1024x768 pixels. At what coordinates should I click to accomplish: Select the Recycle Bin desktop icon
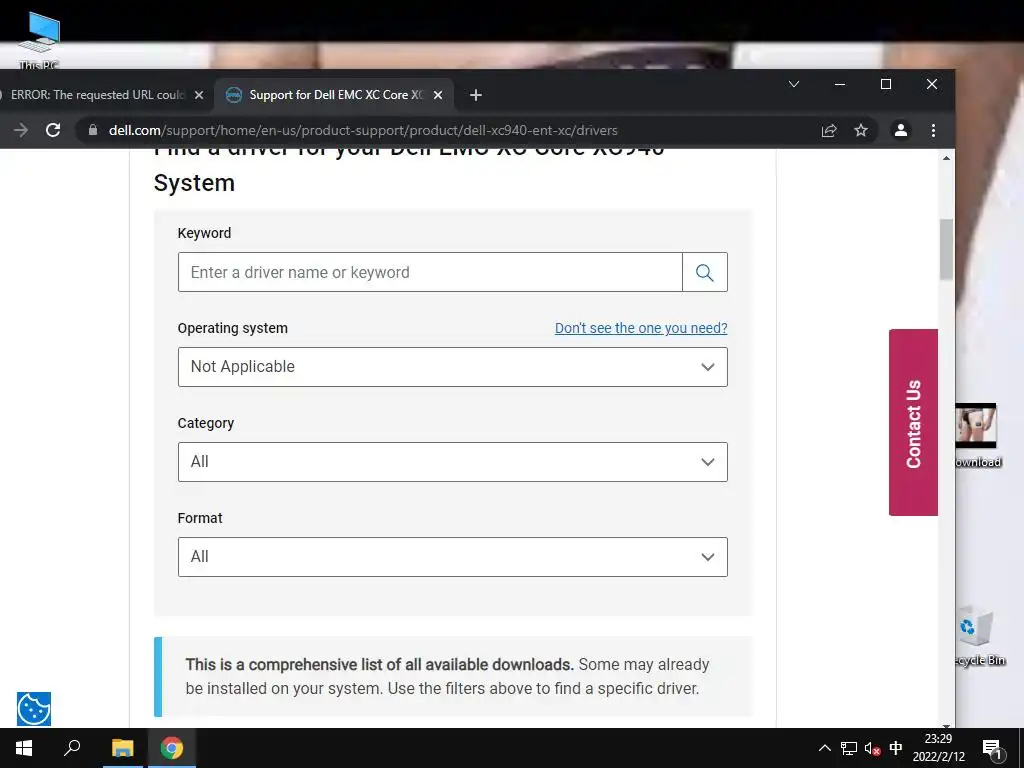tap(980, 635)
